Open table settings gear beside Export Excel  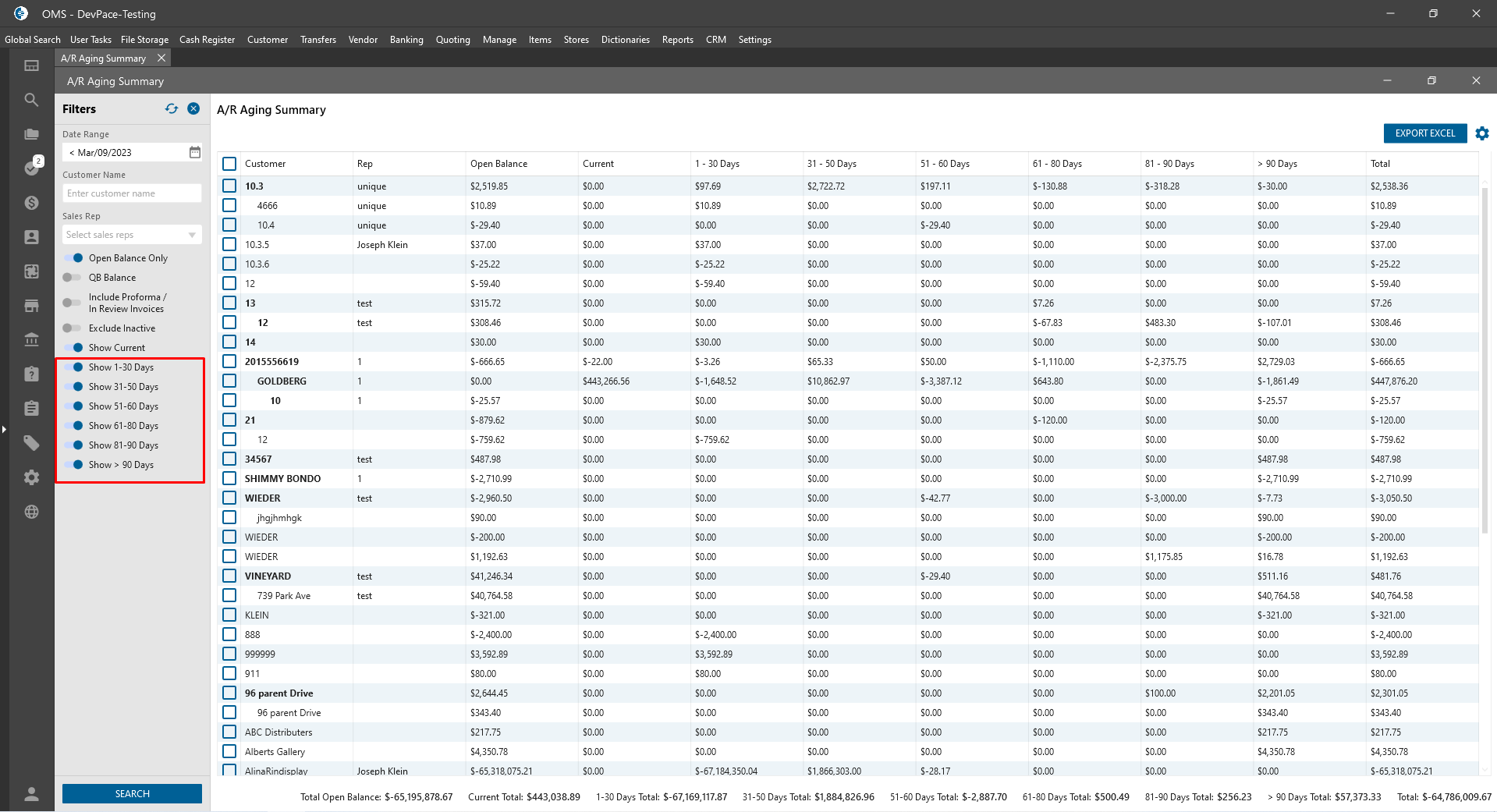1482,133
